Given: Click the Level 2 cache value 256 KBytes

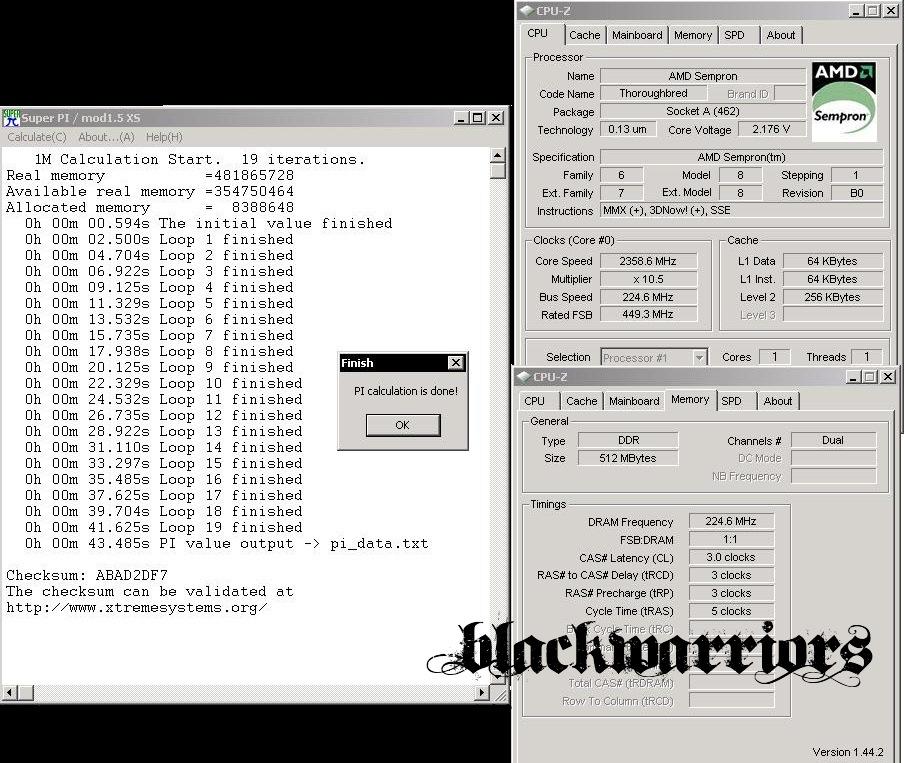Looking at the screenshot, I should tap(833, 297).
